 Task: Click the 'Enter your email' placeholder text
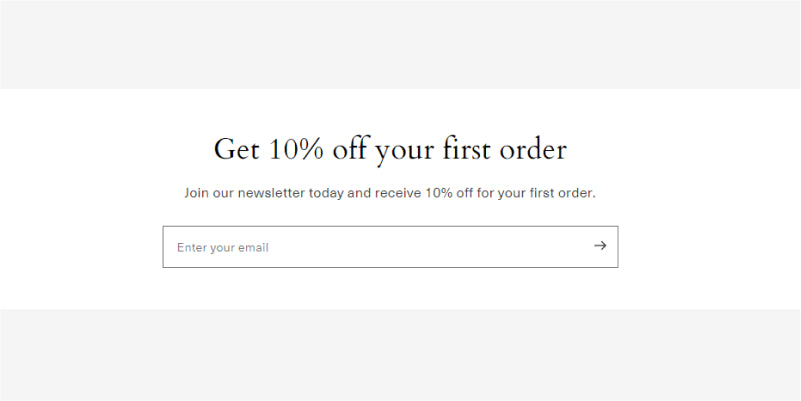[223, 247]
